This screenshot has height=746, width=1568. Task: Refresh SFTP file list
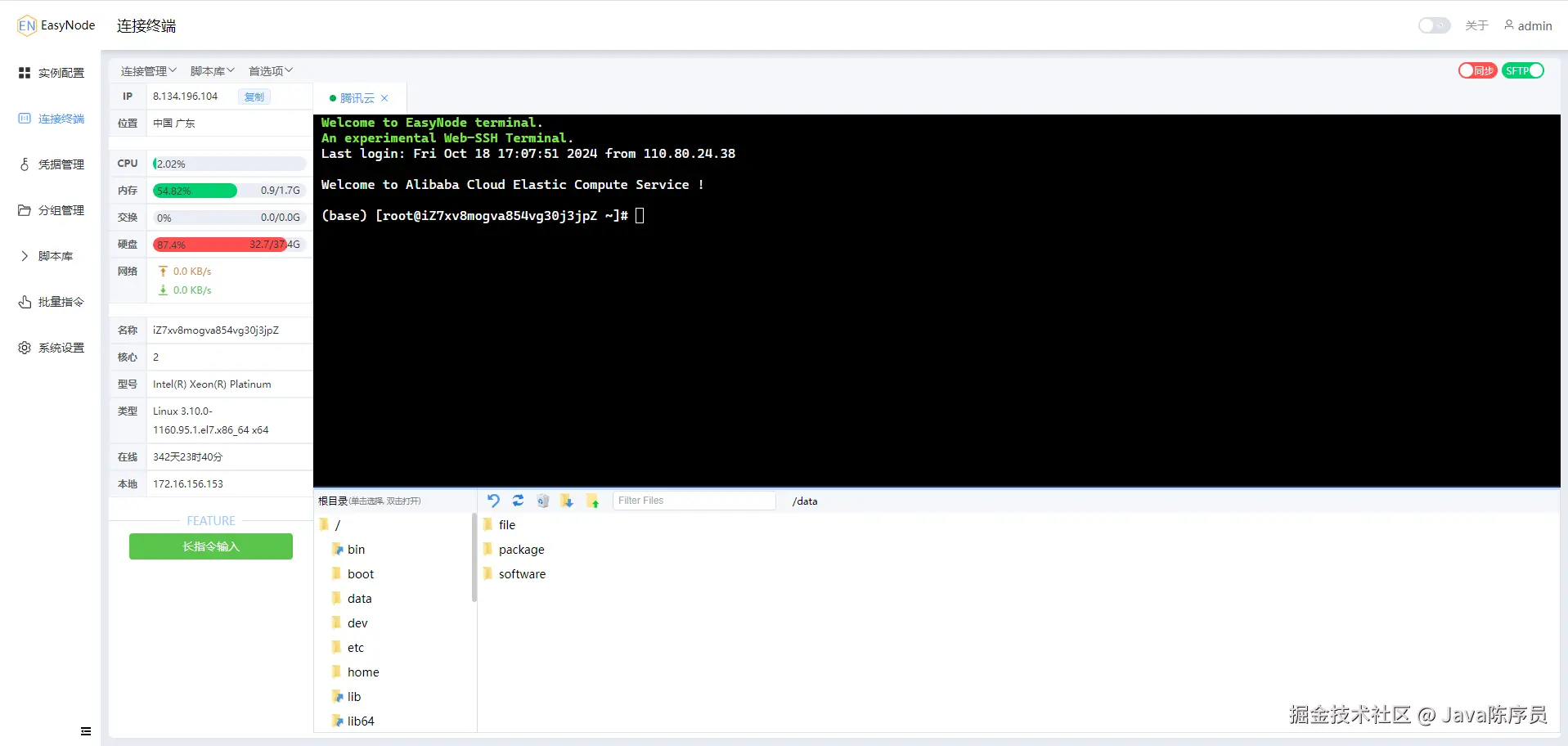click(518, 501)
